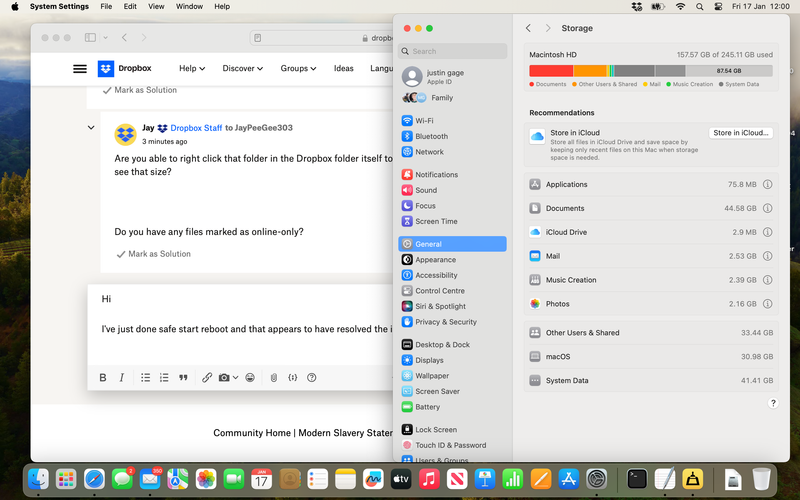Expand the insert photo dropdown arrow

tap(235, 378)
